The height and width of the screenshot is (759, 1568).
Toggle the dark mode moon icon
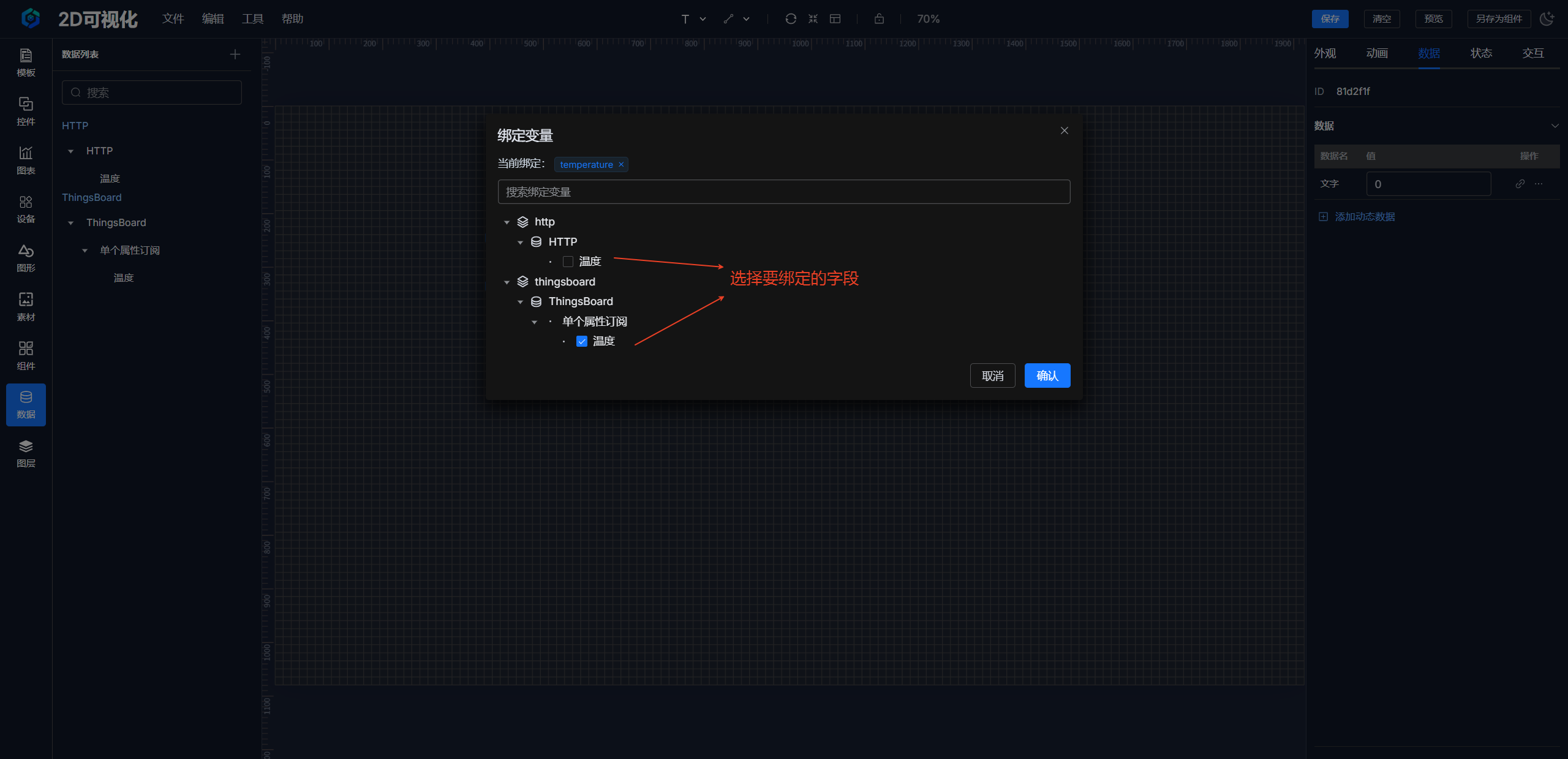(1547, 18)
